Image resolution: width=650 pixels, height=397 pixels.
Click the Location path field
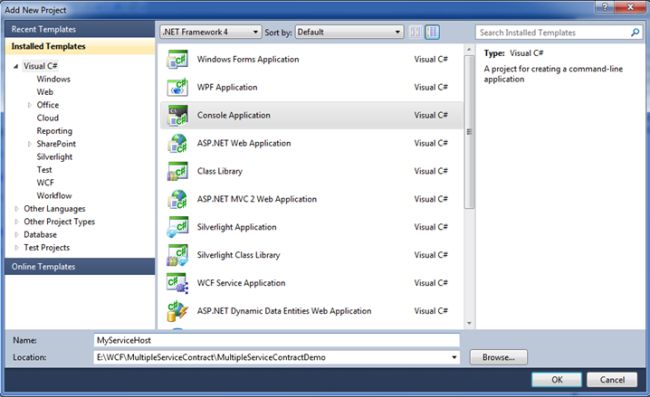[276, 357]
